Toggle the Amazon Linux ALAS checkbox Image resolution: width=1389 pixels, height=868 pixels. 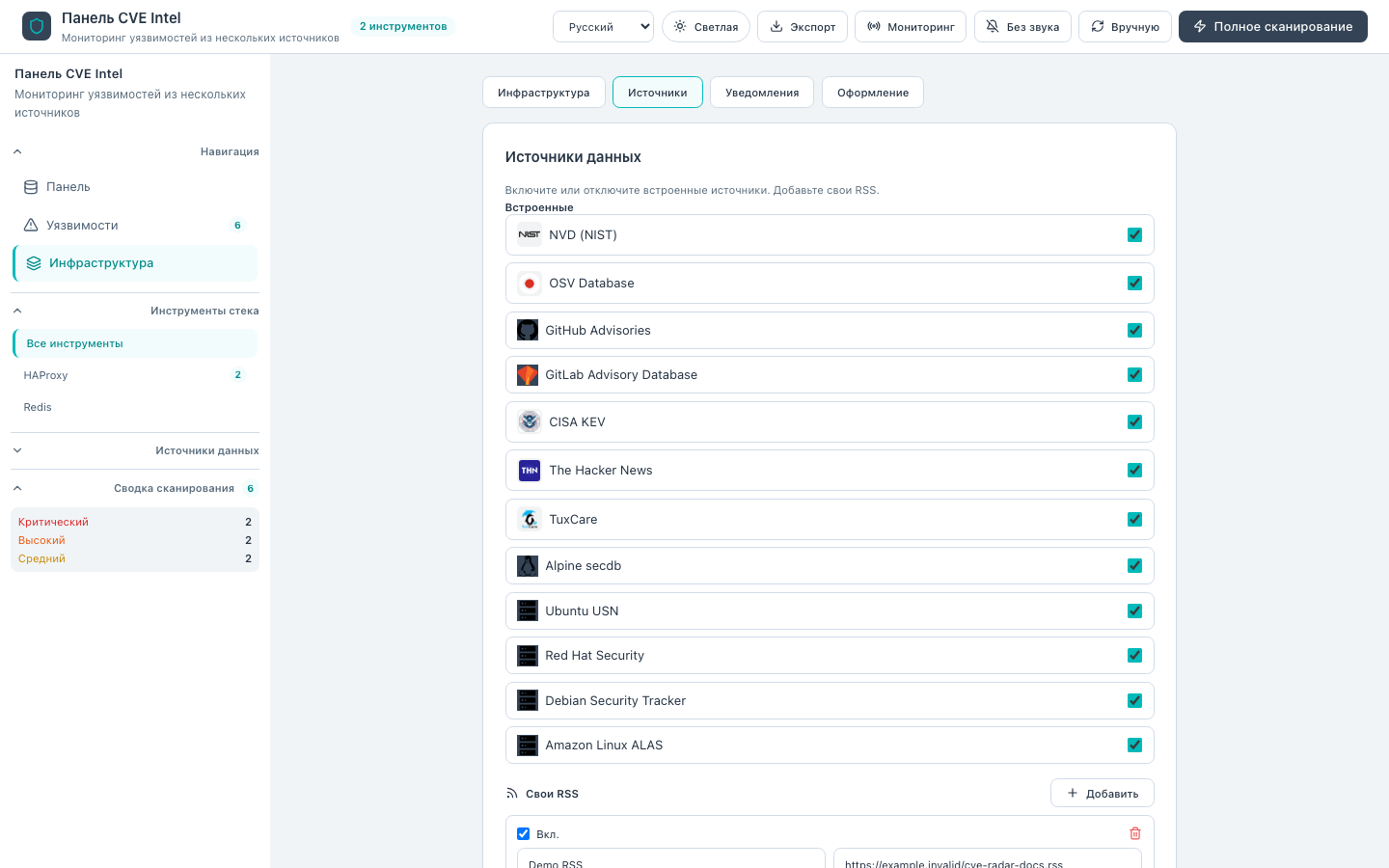(x=1134, y=746)
